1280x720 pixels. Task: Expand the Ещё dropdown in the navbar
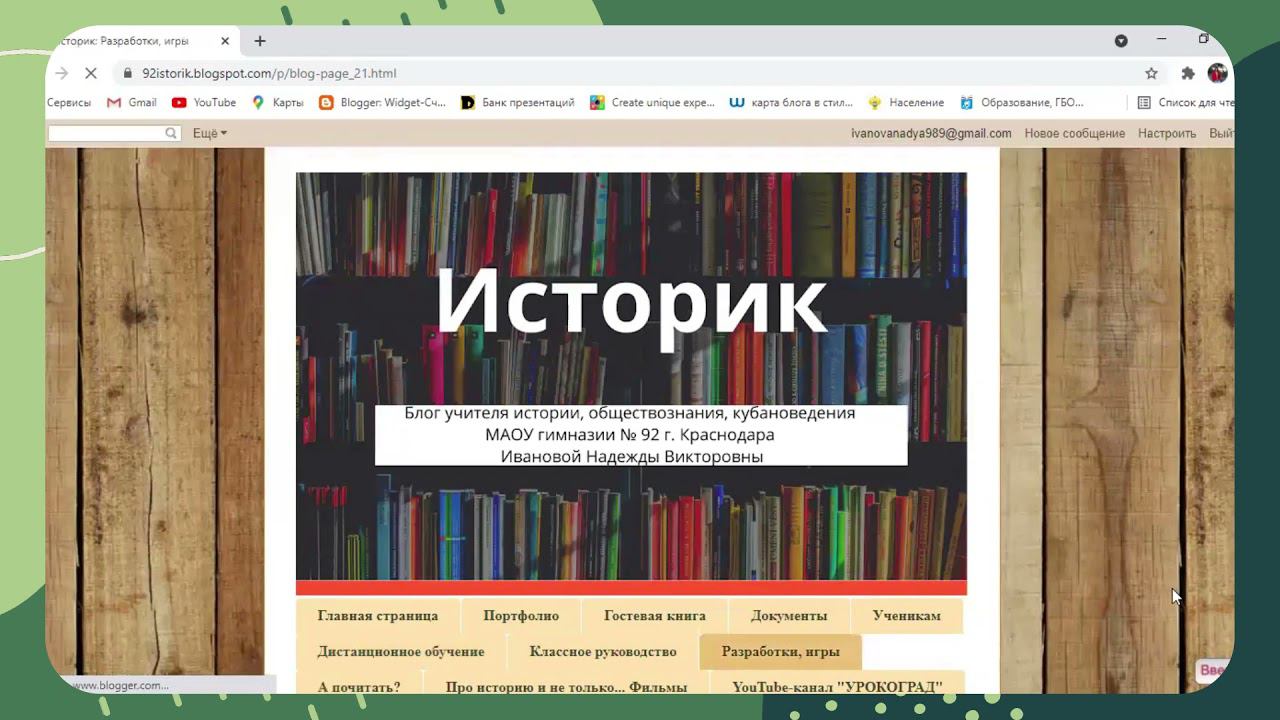tap(209, 133)
